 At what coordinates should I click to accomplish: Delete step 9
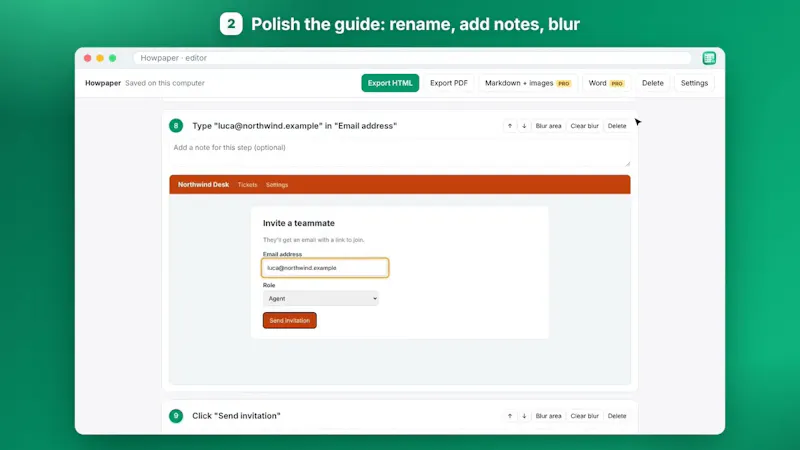tap(617, 416)
